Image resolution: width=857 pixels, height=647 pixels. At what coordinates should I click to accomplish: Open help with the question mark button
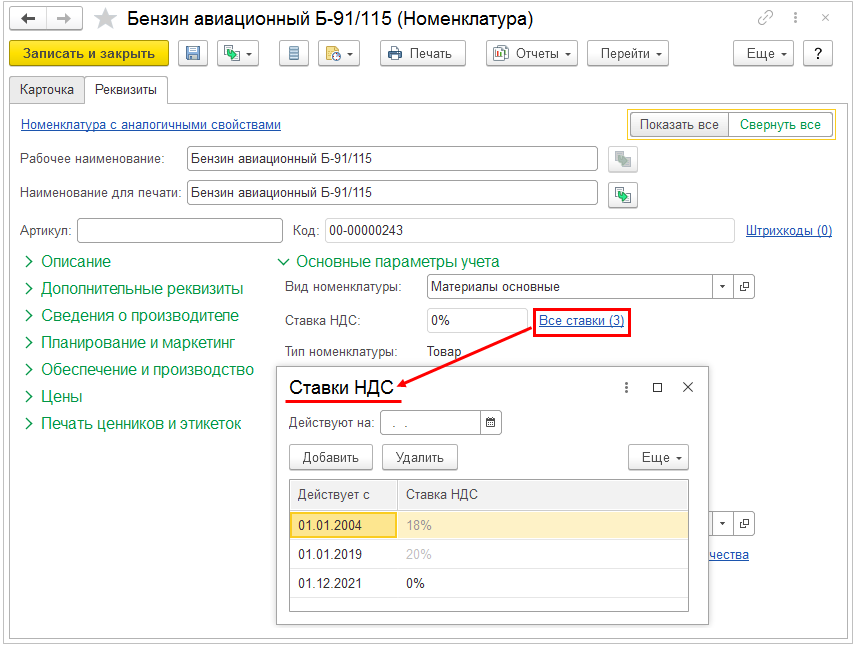point(818,54)
